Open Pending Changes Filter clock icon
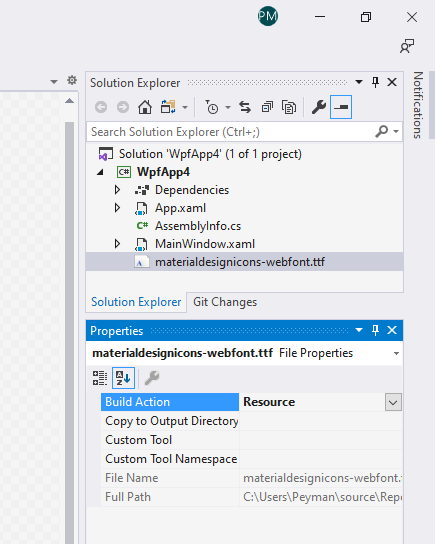This screenshot has width=435, height=544. (x=212, y=107)
